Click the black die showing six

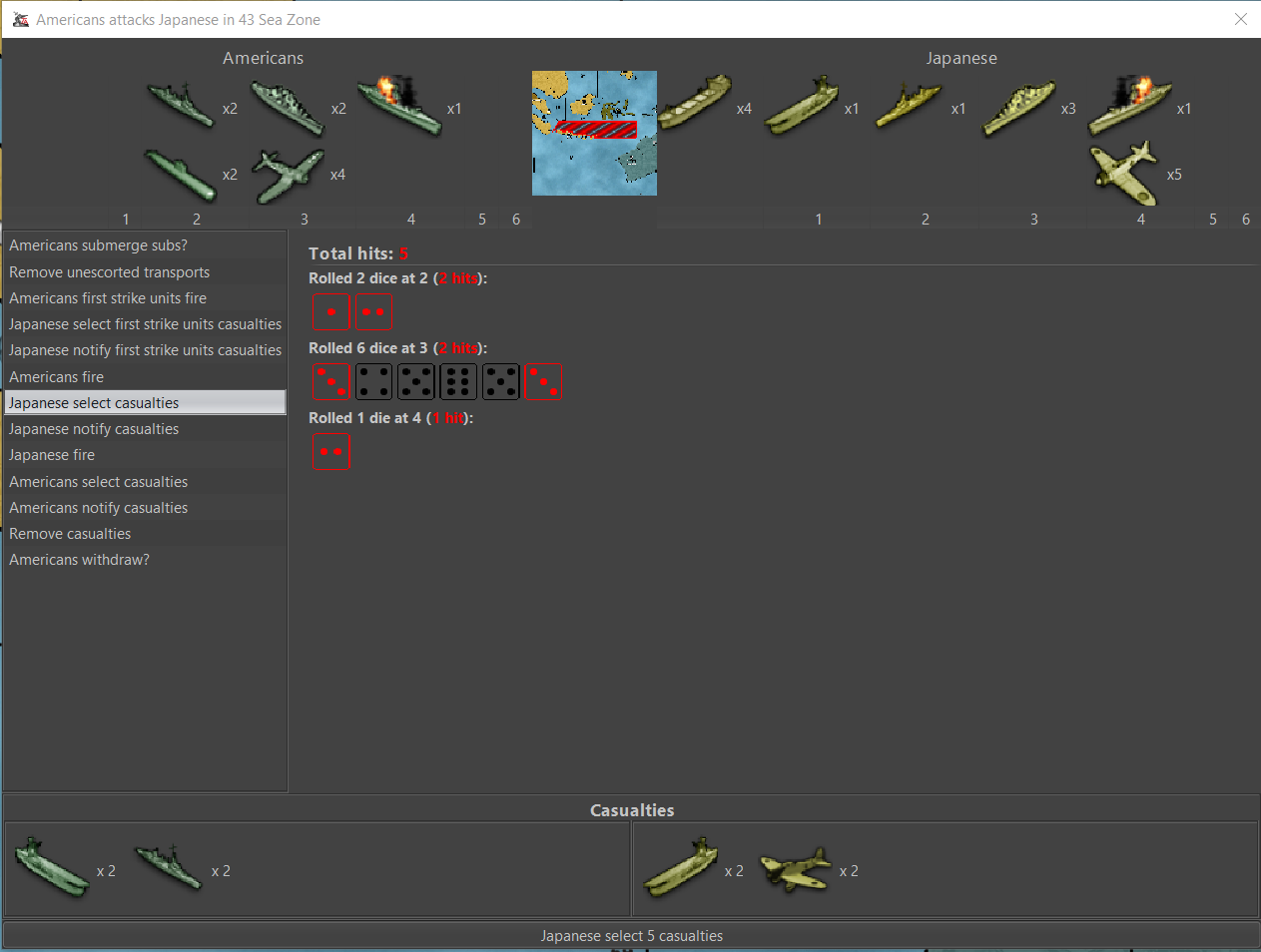458,381
